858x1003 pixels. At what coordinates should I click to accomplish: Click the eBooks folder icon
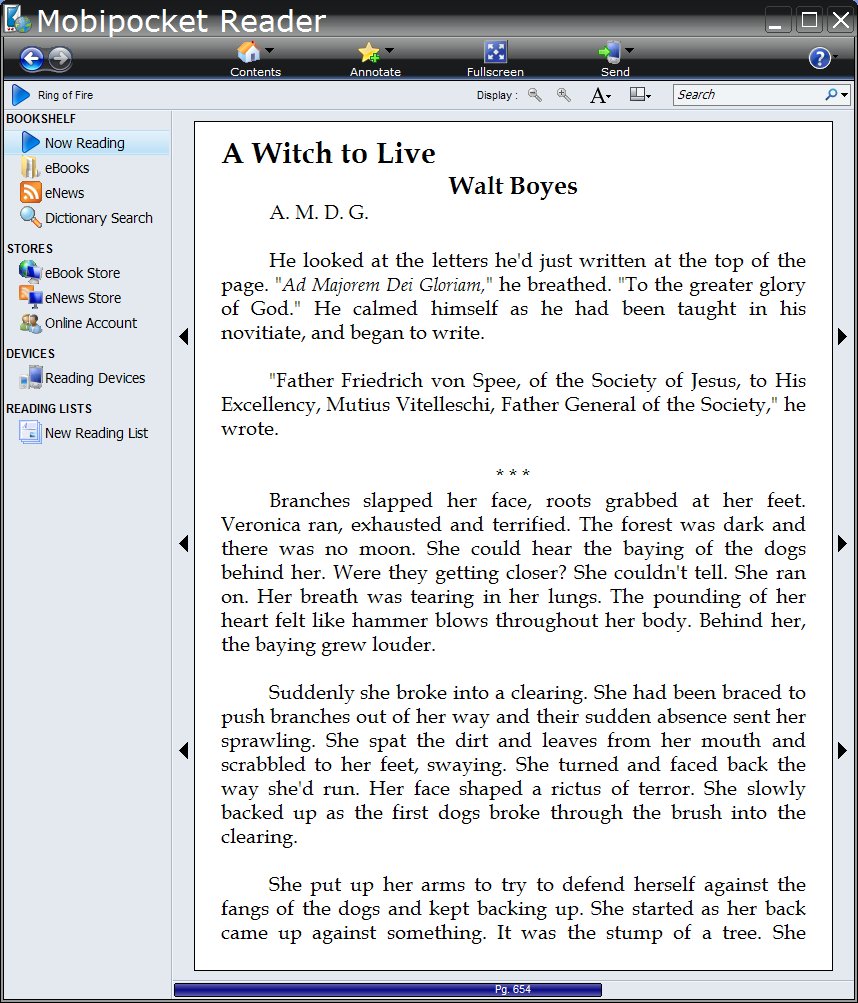click(30, 168)
